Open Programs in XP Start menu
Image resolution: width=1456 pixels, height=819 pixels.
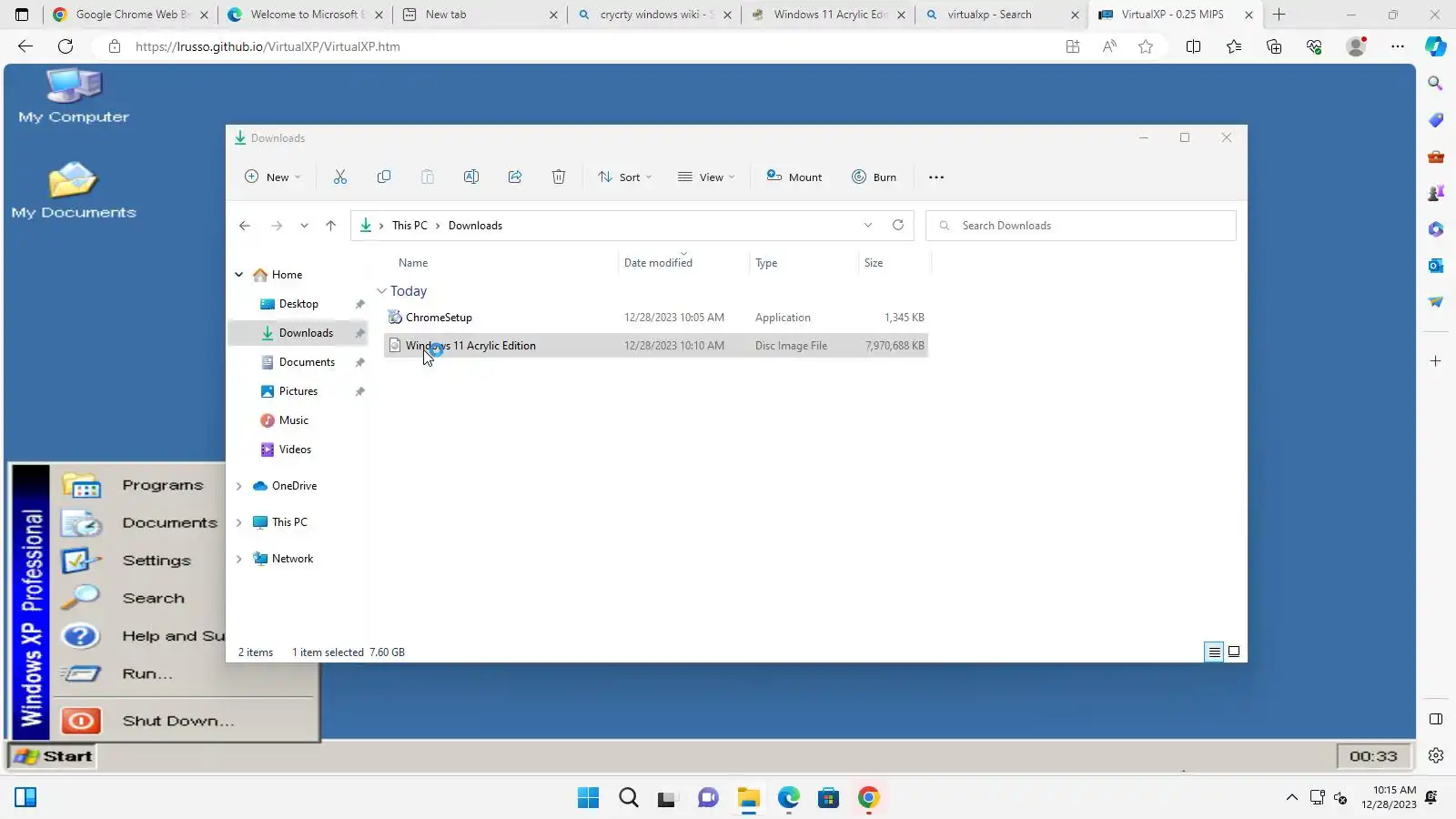point(141,486)
